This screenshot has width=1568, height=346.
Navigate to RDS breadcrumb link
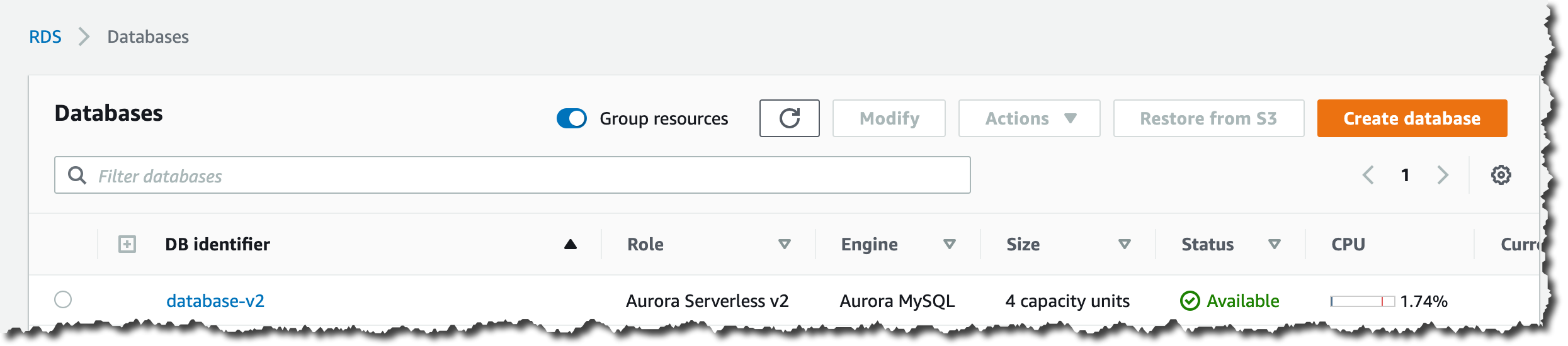click(45, 37)
